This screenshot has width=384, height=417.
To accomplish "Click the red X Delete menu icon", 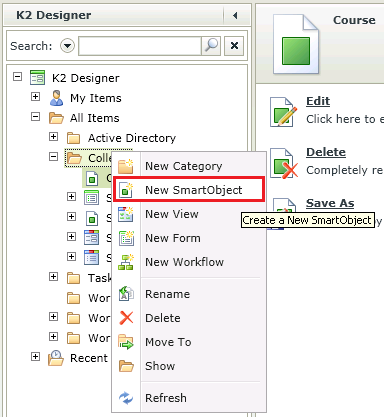I will click(126, 318).
